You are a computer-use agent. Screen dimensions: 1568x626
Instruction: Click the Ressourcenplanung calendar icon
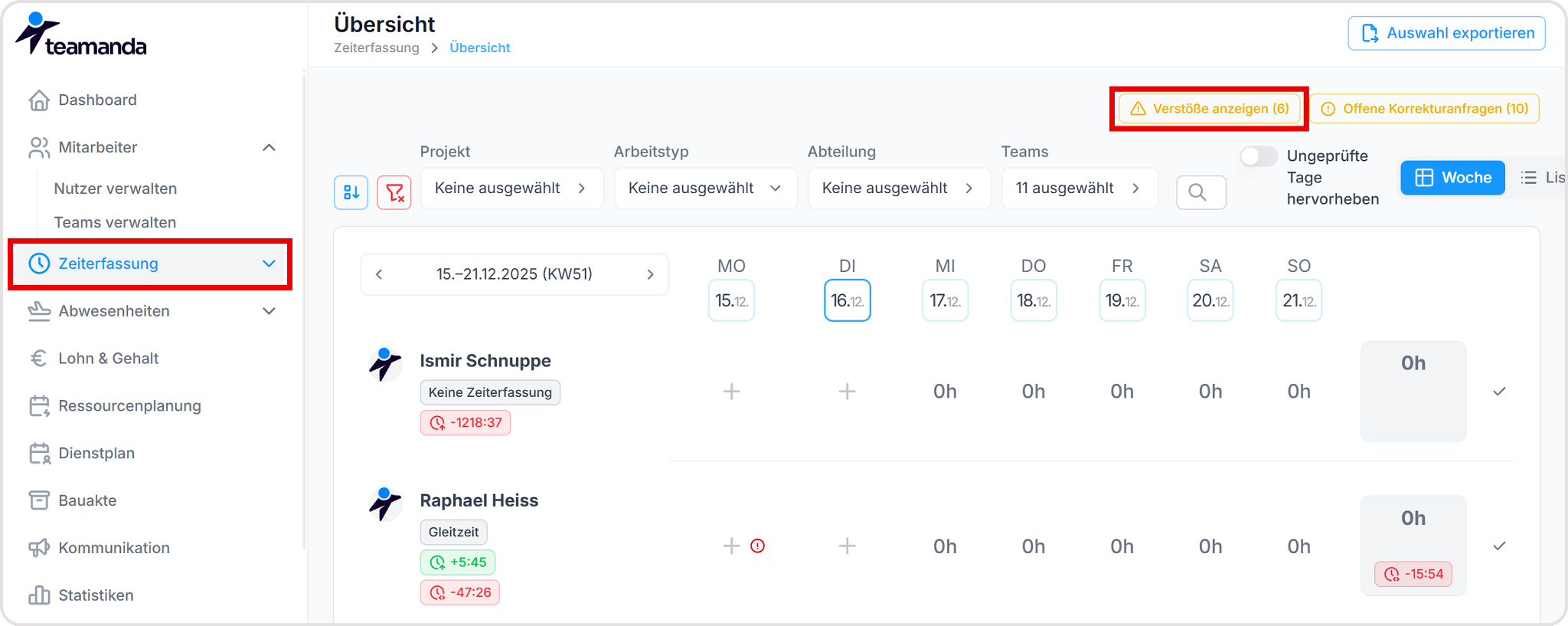point(39,406)
